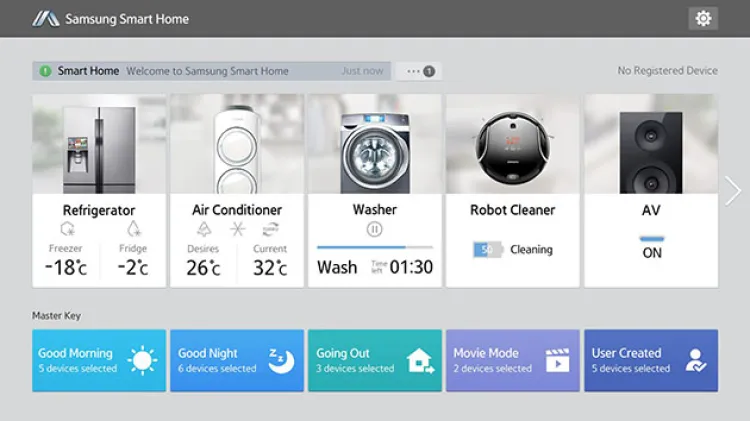Image resolution: width=750 pixels, height=421 pixels.
Task: Open the Robot Cleaner device image
Action: point(512,144)
